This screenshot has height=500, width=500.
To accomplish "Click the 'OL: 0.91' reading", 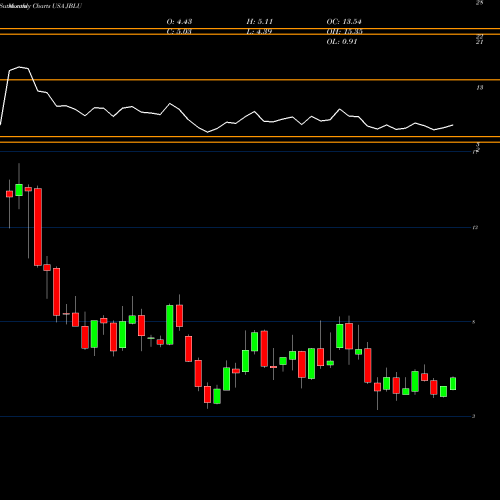I will point(342,42).
